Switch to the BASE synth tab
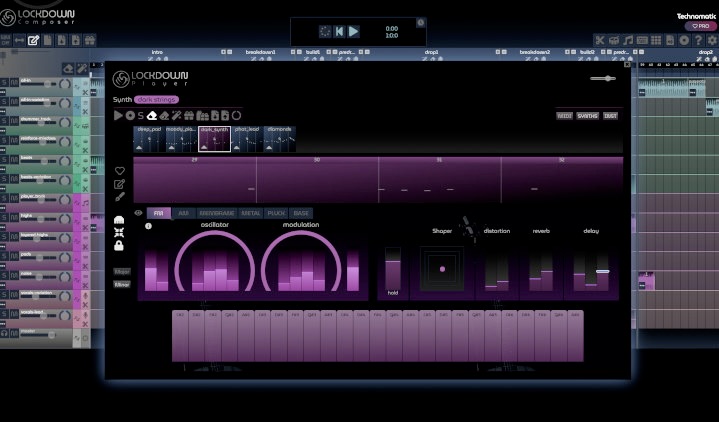The image size is (719, 422). coord(301,213)
